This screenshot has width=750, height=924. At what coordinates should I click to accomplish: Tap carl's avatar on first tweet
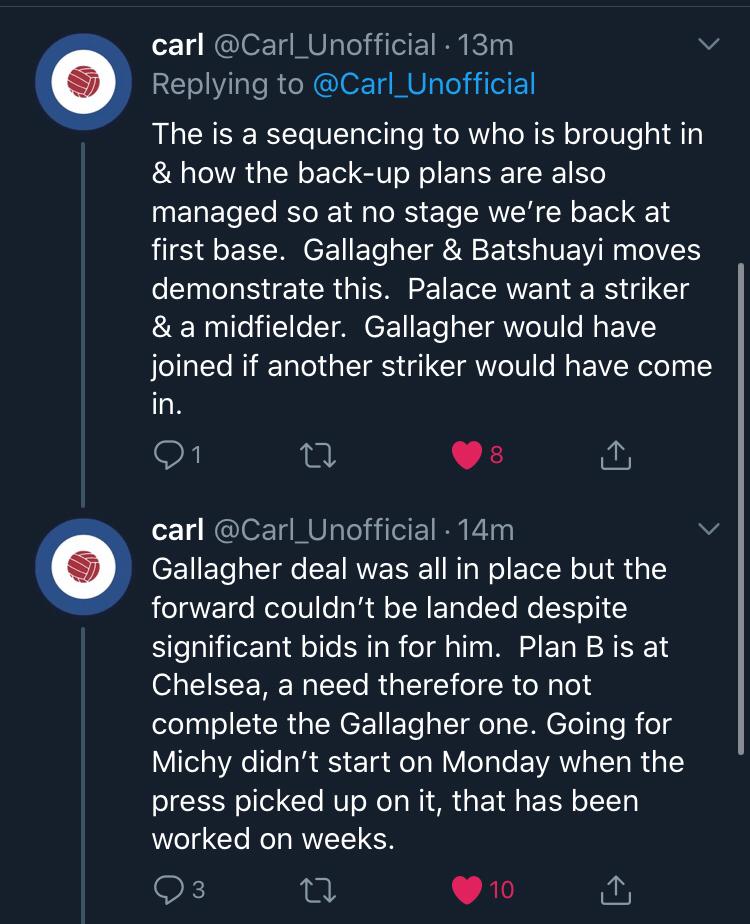[x=84, y=84]
